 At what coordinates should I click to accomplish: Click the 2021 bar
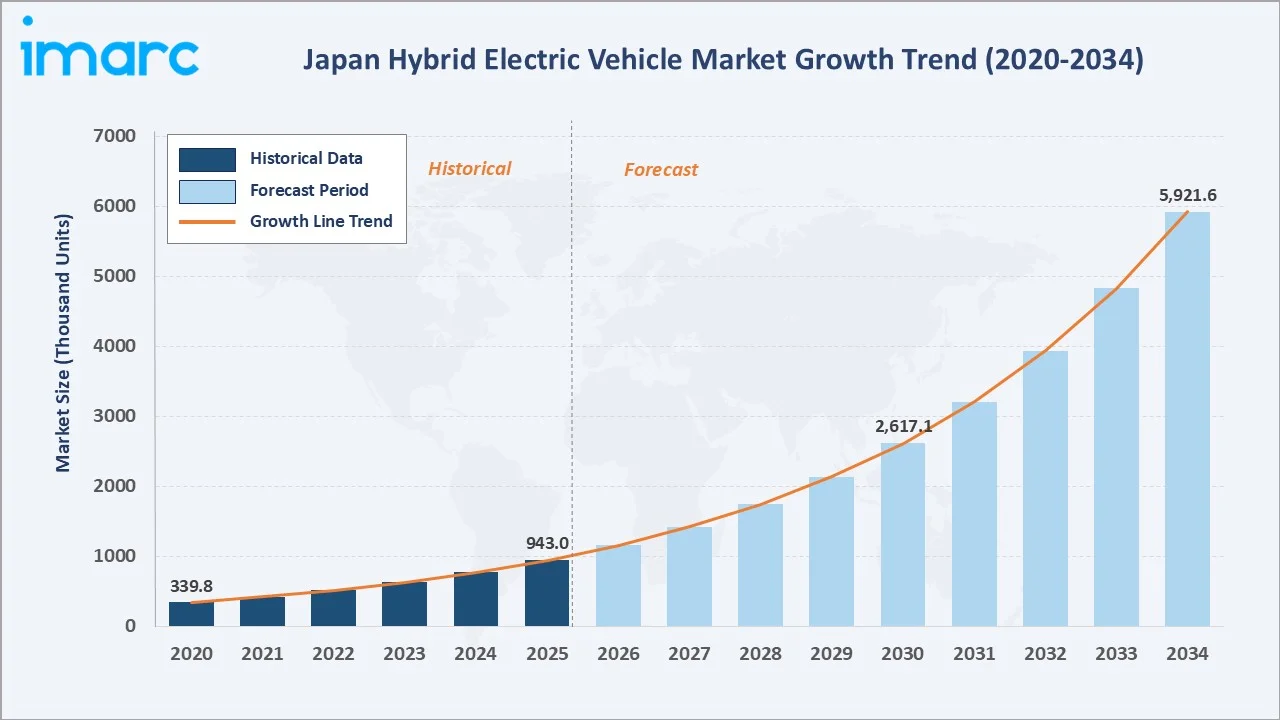pyautogui.click(x=262, y=611)
